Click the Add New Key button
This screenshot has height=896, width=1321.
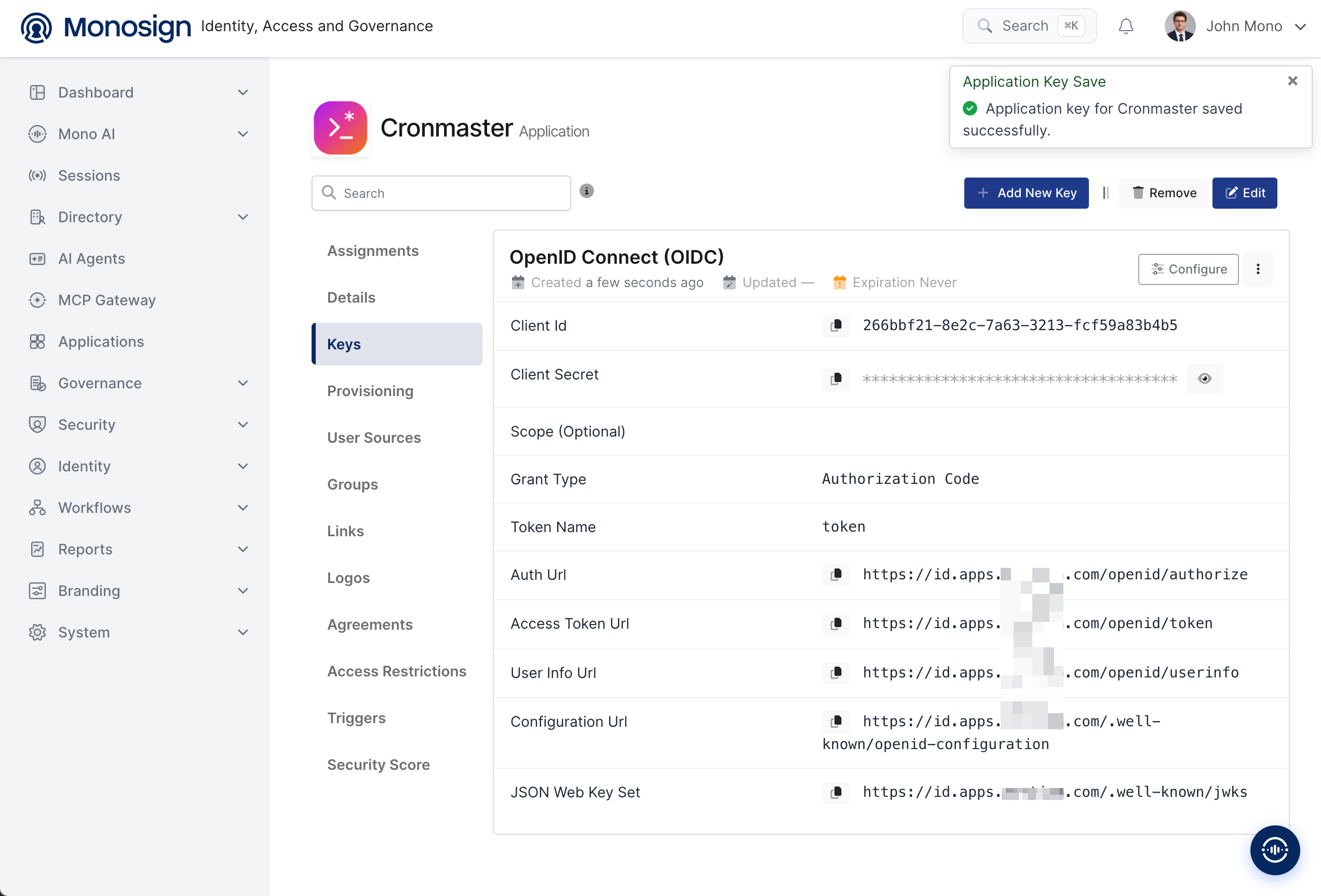(x=1026, y=193)
